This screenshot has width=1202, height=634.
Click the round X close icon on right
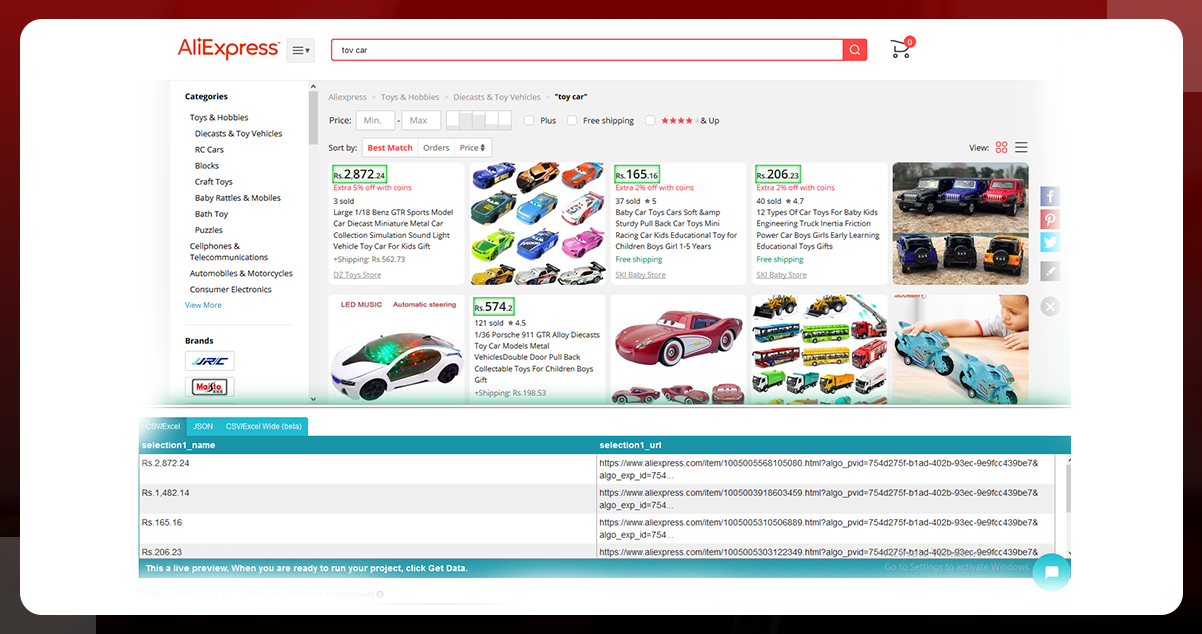[x=1050, y=307]
